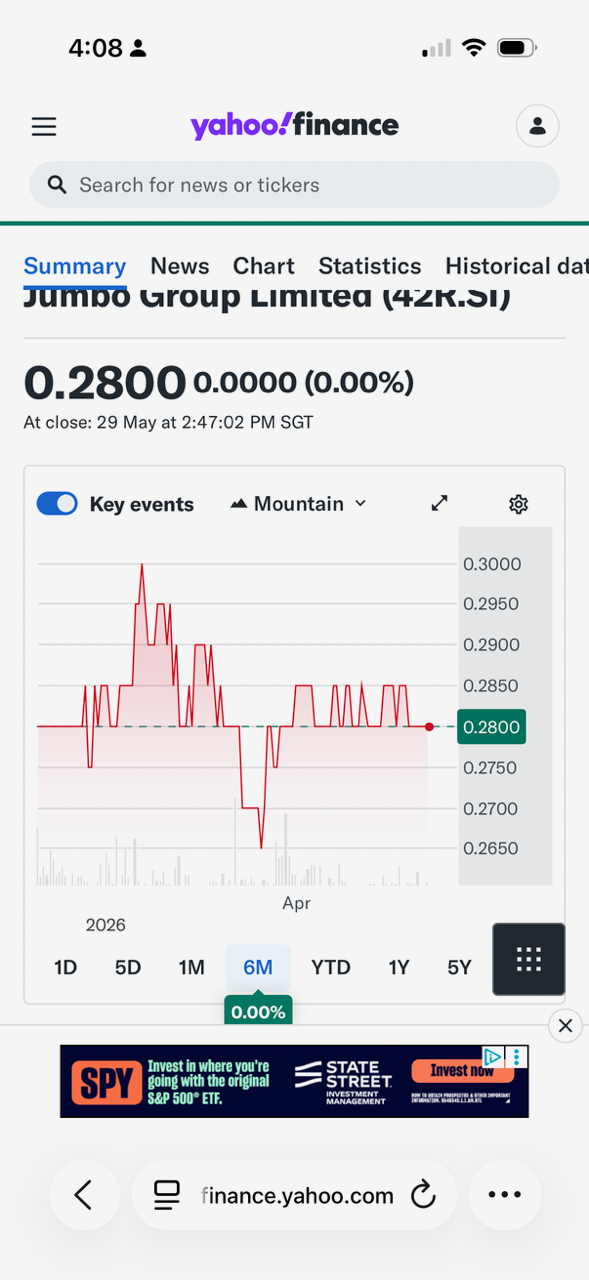
Task: Select the YTD time range
Action: (x=331, y=967)
